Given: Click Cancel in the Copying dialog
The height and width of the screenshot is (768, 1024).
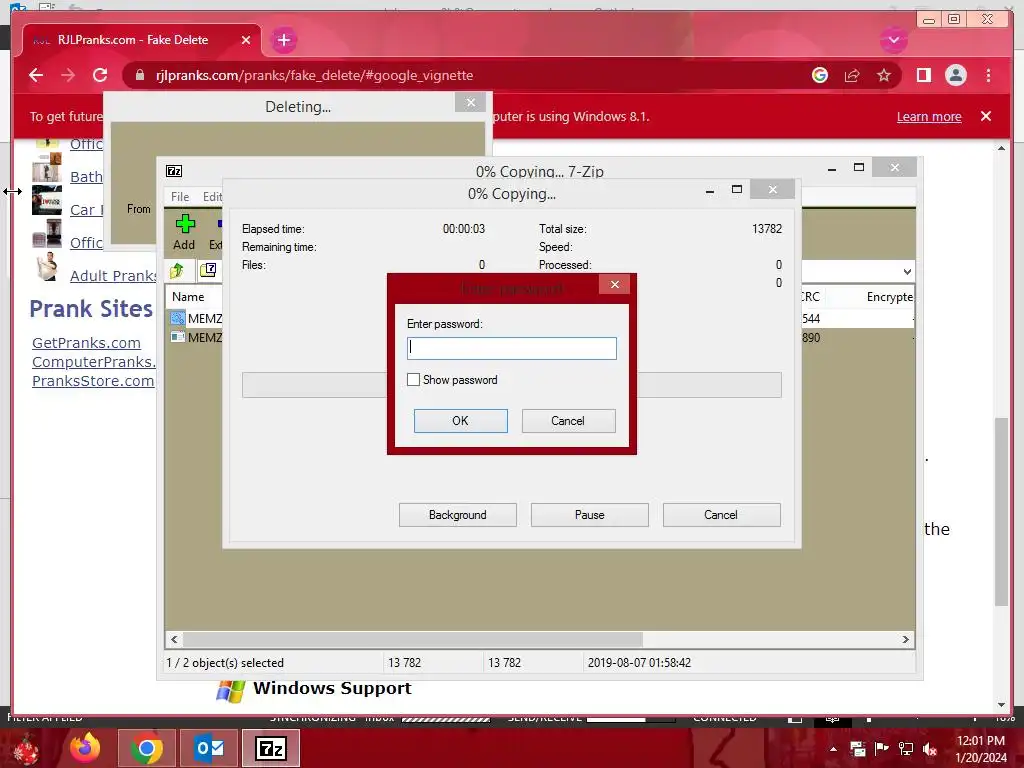Looking at the screenshot, I should 721,515.
